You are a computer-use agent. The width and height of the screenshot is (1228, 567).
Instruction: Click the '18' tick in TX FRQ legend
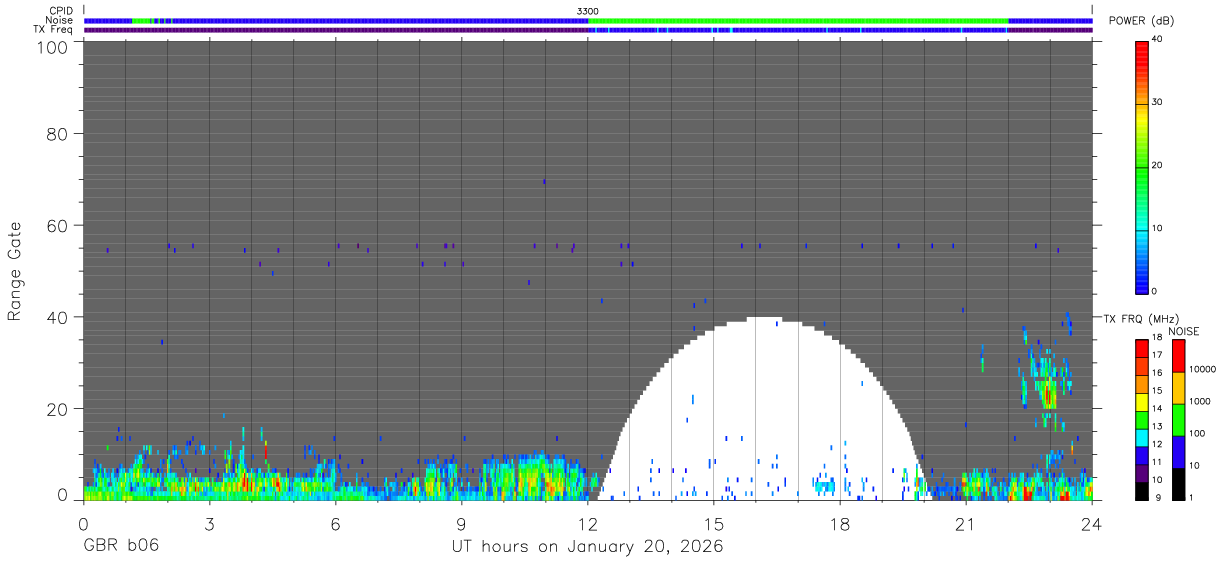[1157, 337]
